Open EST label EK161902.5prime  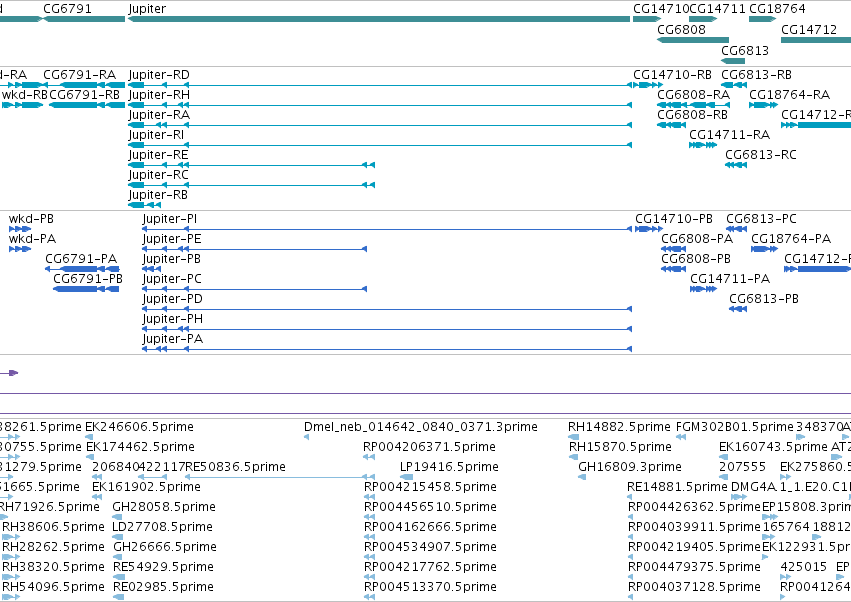point(147,487)
